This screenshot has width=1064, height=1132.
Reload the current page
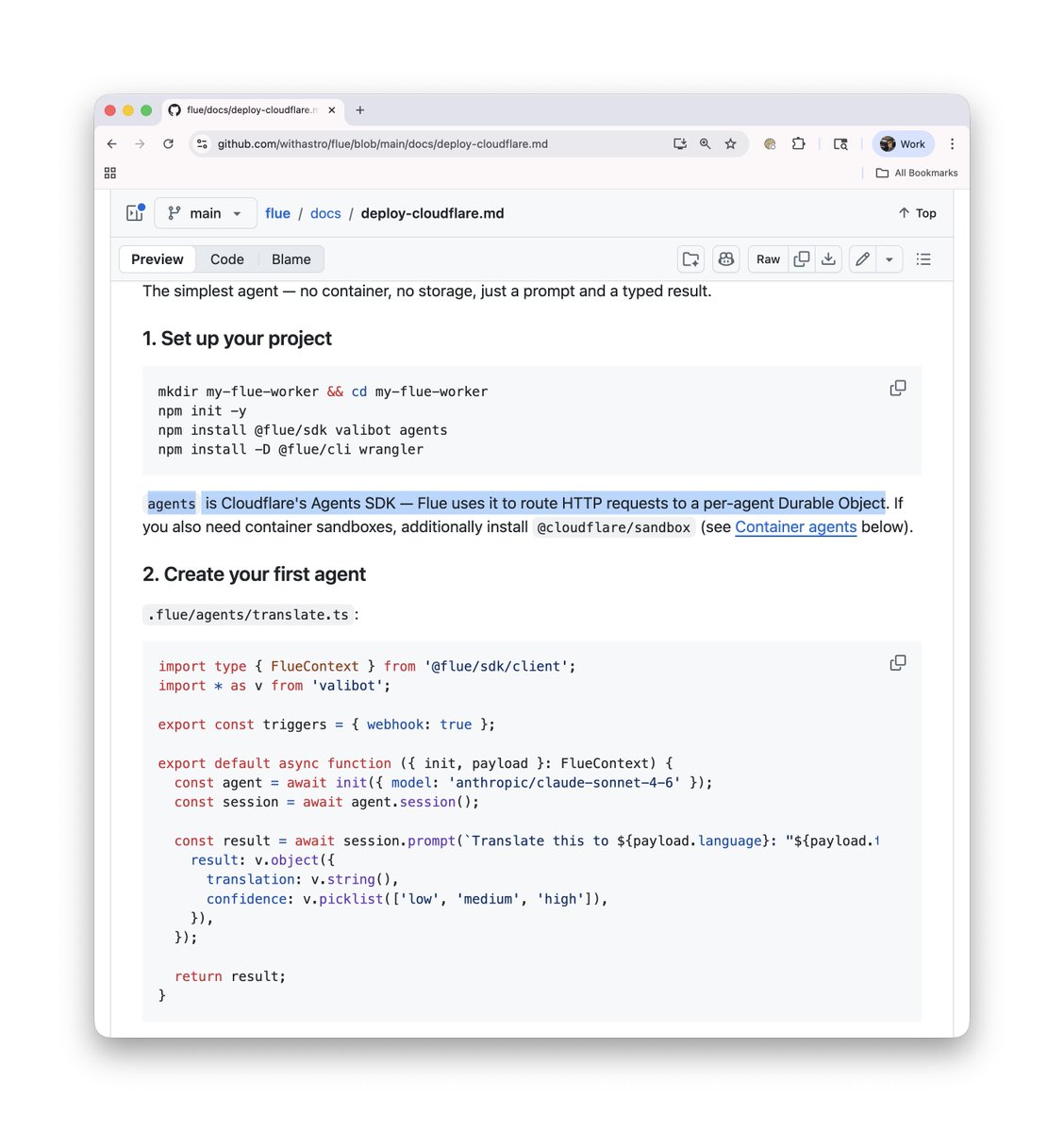(x=168, y=144)
